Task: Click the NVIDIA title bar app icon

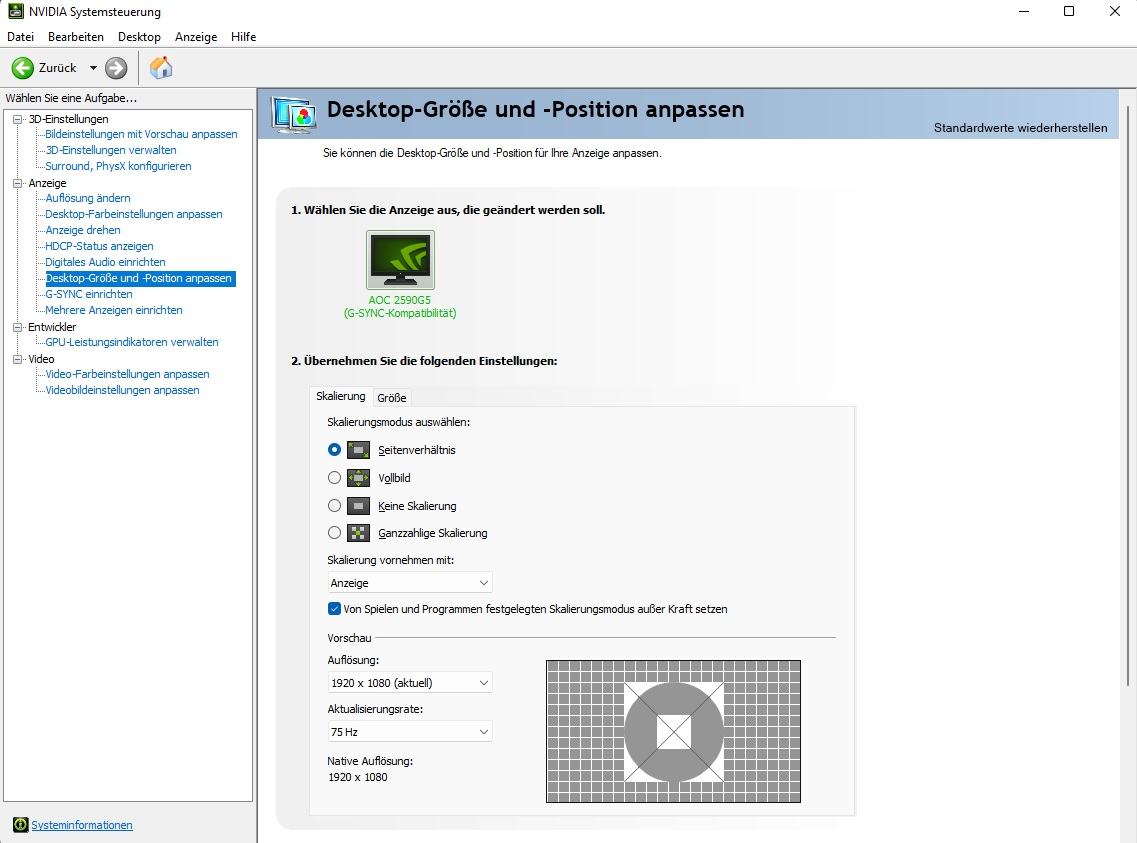Action: [x=15, y=12]
